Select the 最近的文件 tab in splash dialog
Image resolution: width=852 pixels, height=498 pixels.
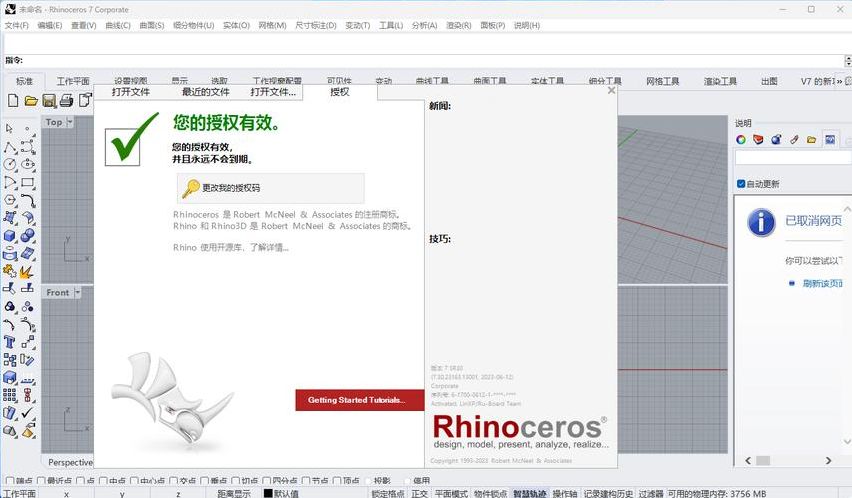coord(205,92)
